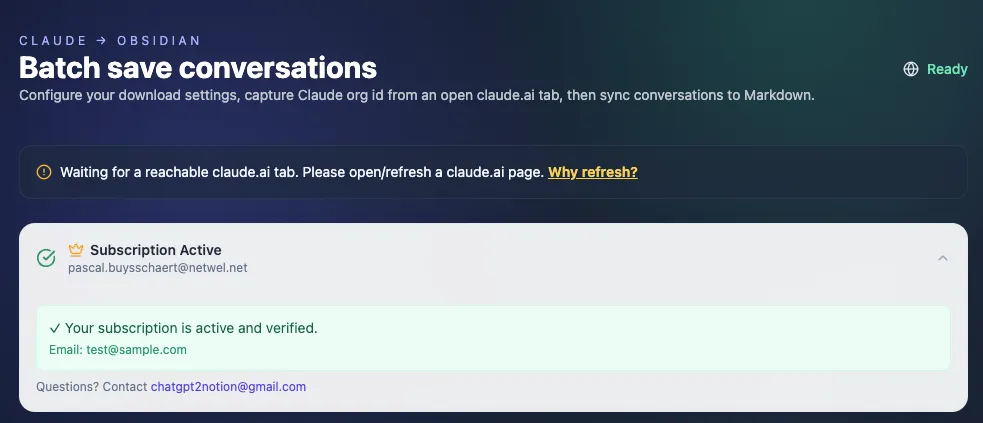Image resolution: width=983 pixels, height=423 pixels.
Task: Open the chatgpt2notion@gmail.com contact link
Action: click(x=228, y=387)
